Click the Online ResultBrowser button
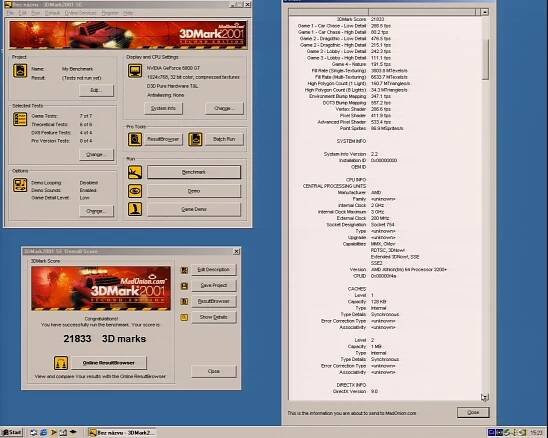This screenshot has width=548, height=438. [109, 363]
